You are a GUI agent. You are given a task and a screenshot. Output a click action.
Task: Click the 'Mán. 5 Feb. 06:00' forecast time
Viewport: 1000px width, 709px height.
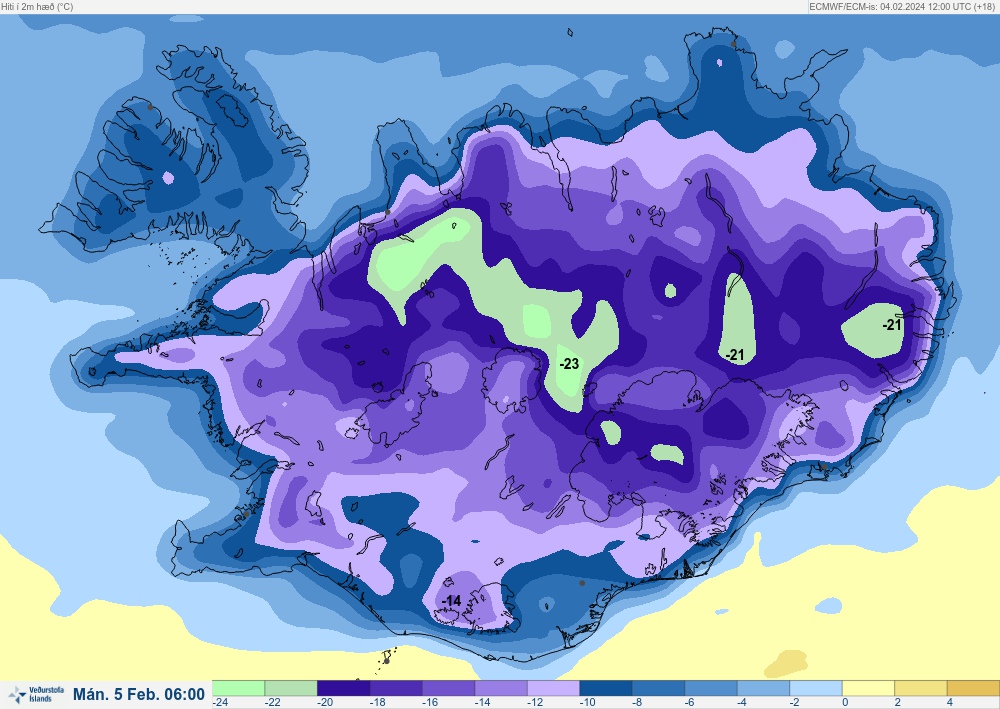[138, 694]
